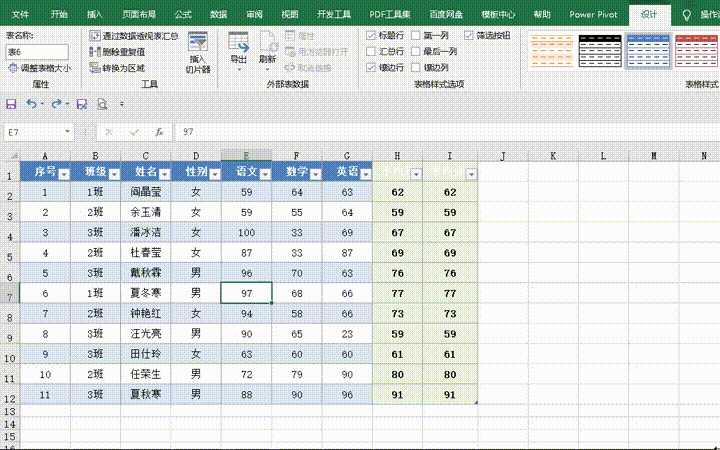Select the cell containing 潘冰洁
The width and height of the screenshot is (720, 450).
tap(146, 232)
